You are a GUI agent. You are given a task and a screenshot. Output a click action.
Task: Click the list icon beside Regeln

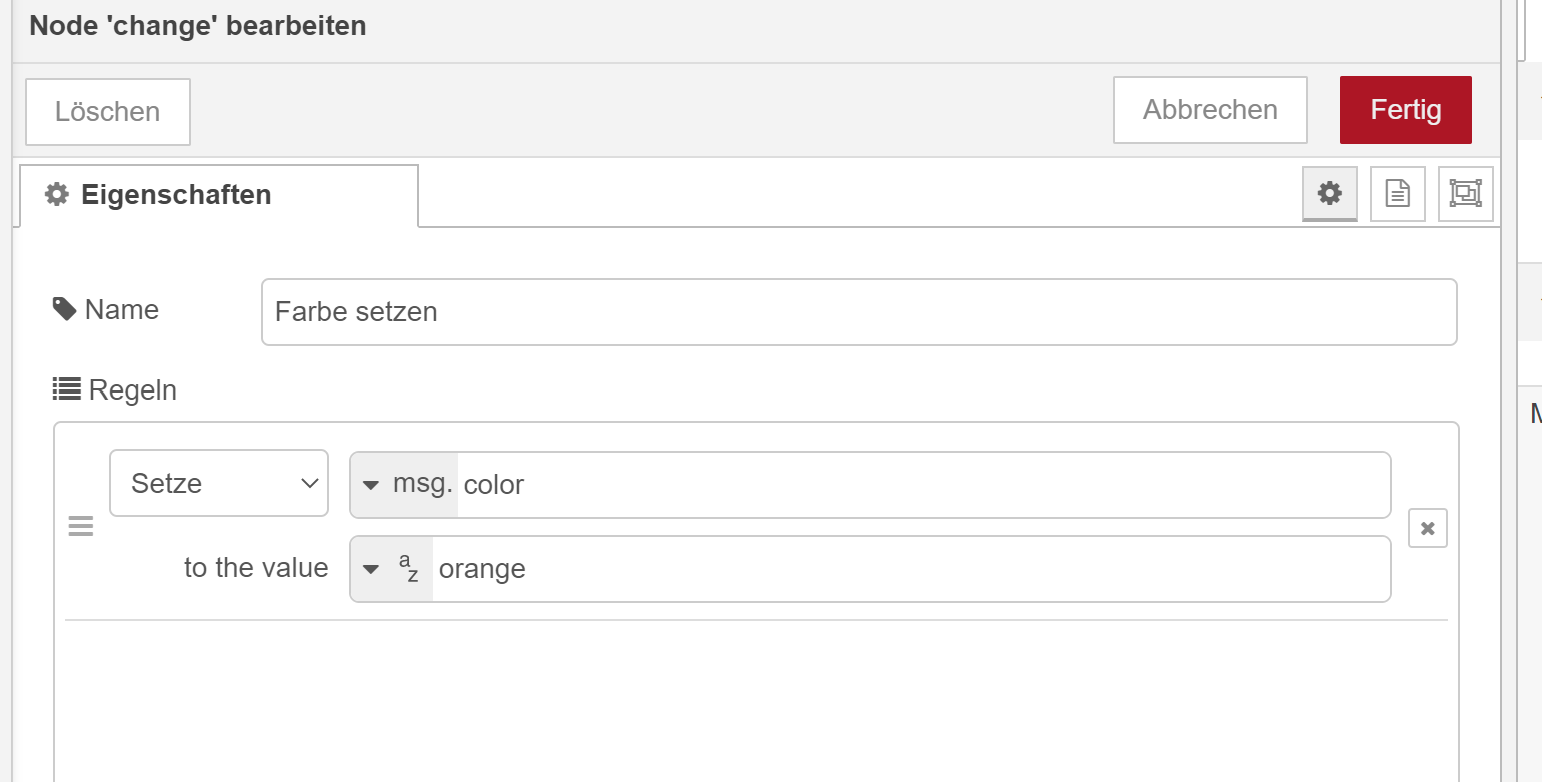(x=66, y=389)
